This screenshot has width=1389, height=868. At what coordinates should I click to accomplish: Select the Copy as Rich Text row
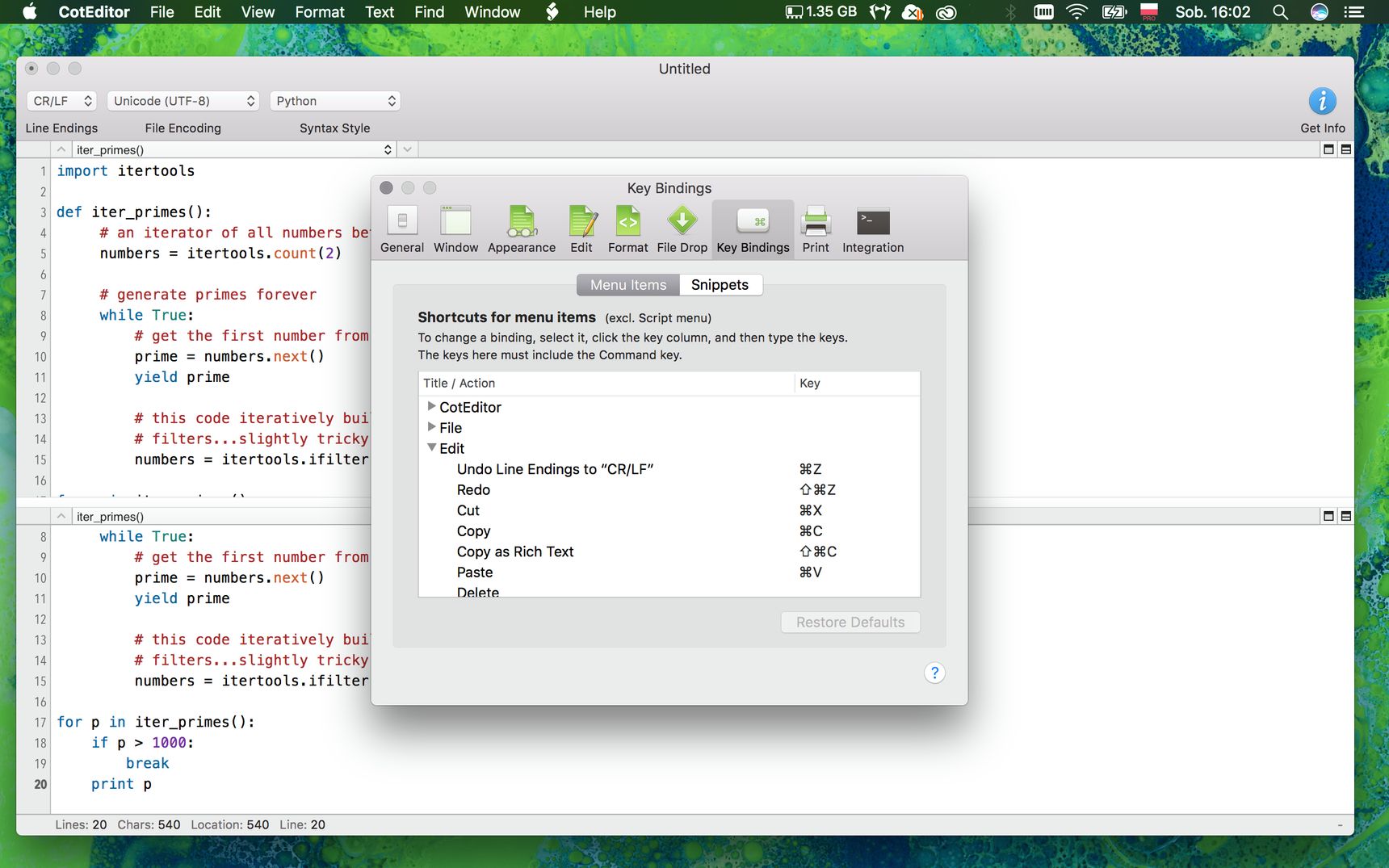pyautogui.click(x=669, y=551)
